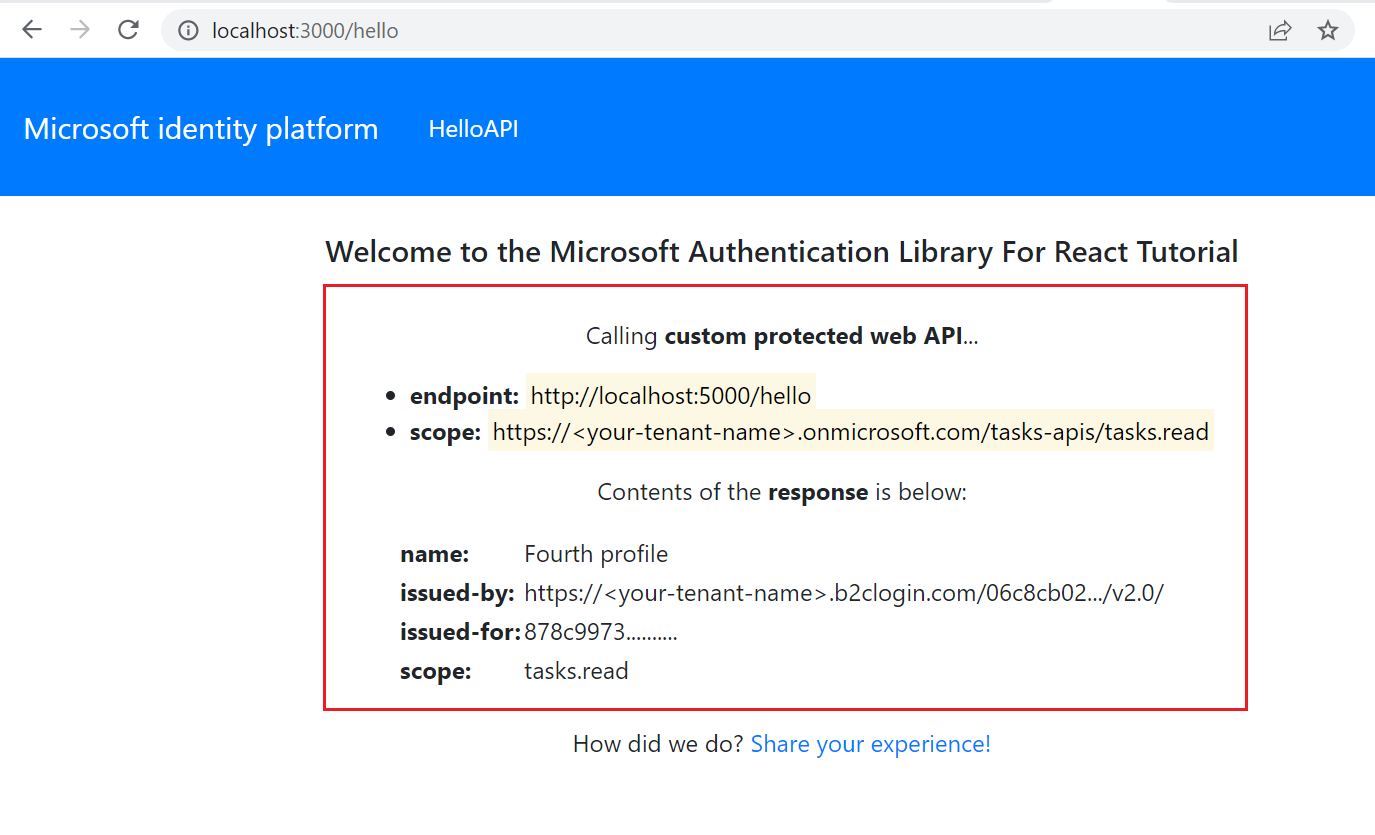Viewport: 1375px width, 835px height.
Task: Reload the page with the refresh icon
Action: pos(128,30)
